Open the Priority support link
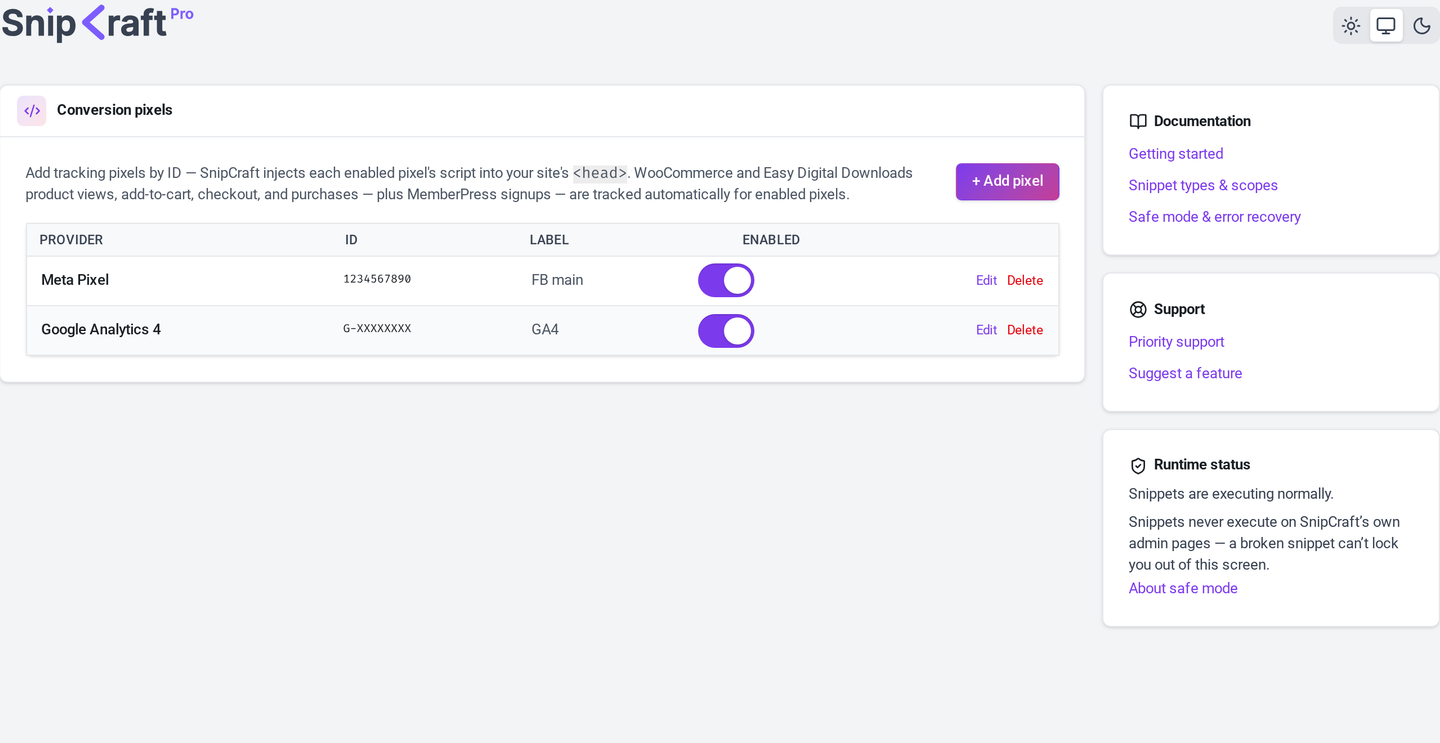 point(1176,342)
